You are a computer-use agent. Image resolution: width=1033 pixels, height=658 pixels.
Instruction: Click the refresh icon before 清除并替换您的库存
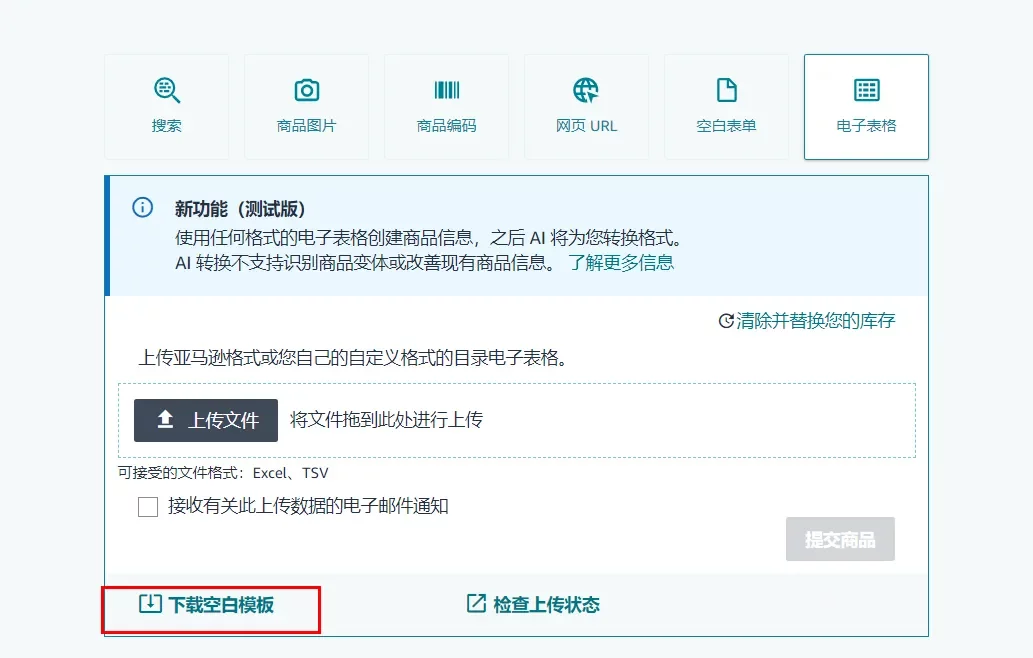[x=726, y=321]
